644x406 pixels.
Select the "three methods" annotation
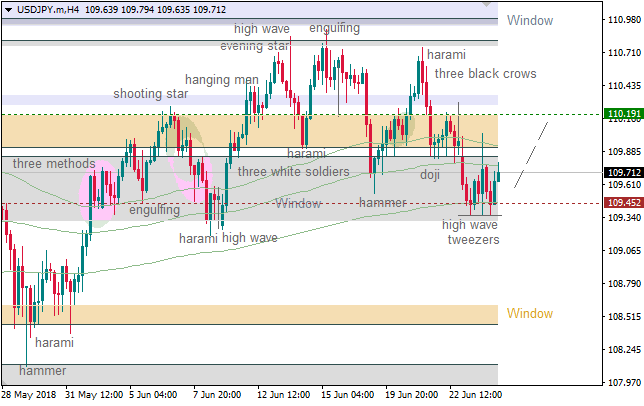pyautogui.click(x=54, y=163)
